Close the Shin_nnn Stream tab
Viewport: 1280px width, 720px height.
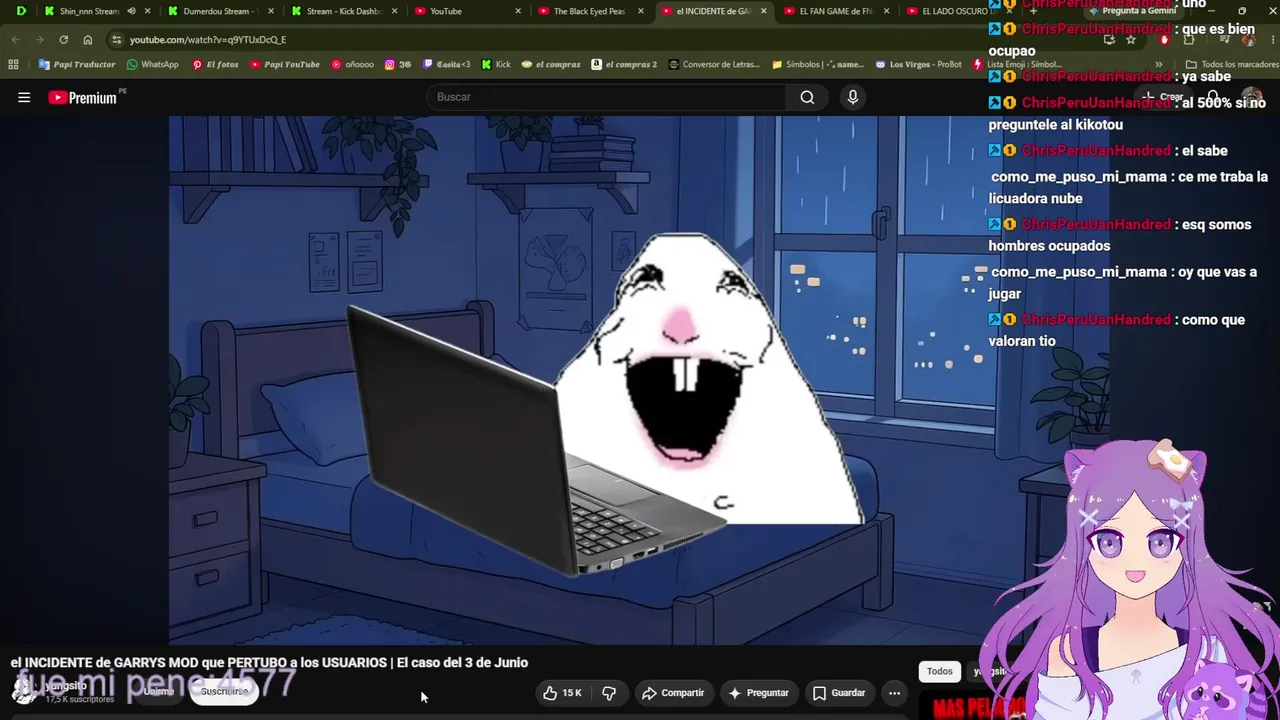click(x=148, y=11)
